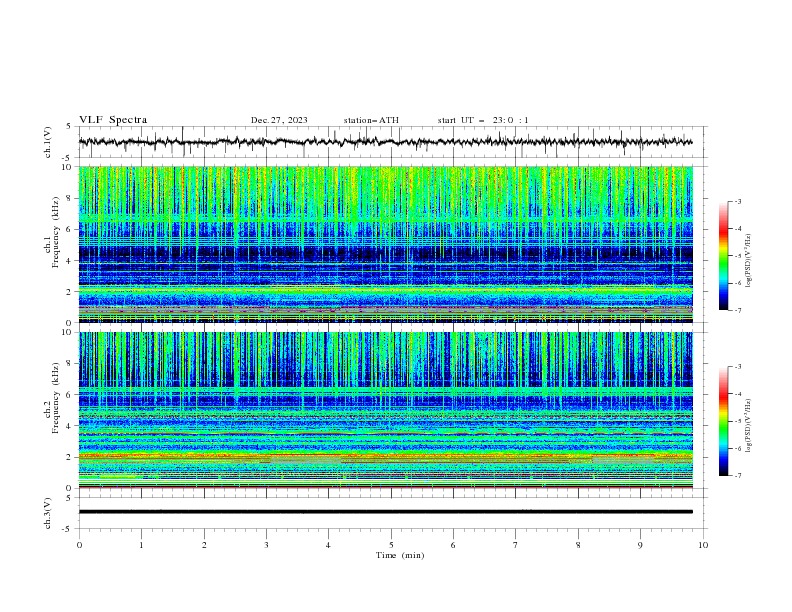Click the "2" kHz tick of ch.1 spectrogram

(x=69, y=292)
